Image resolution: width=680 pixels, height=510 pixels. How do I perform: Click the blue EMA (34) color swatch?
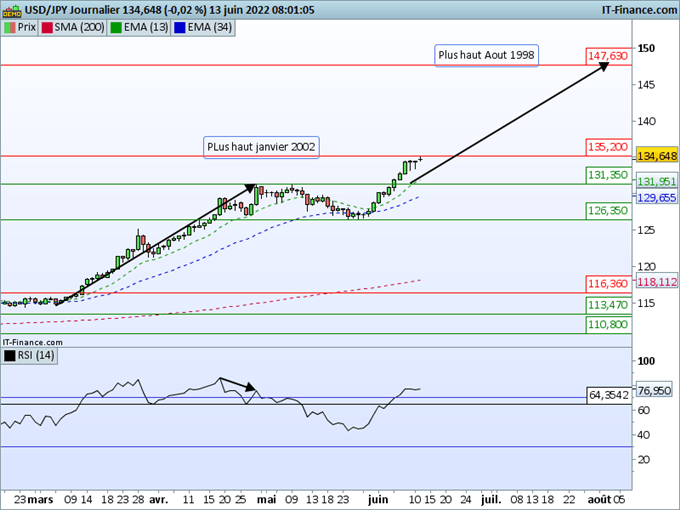[180, 27]
